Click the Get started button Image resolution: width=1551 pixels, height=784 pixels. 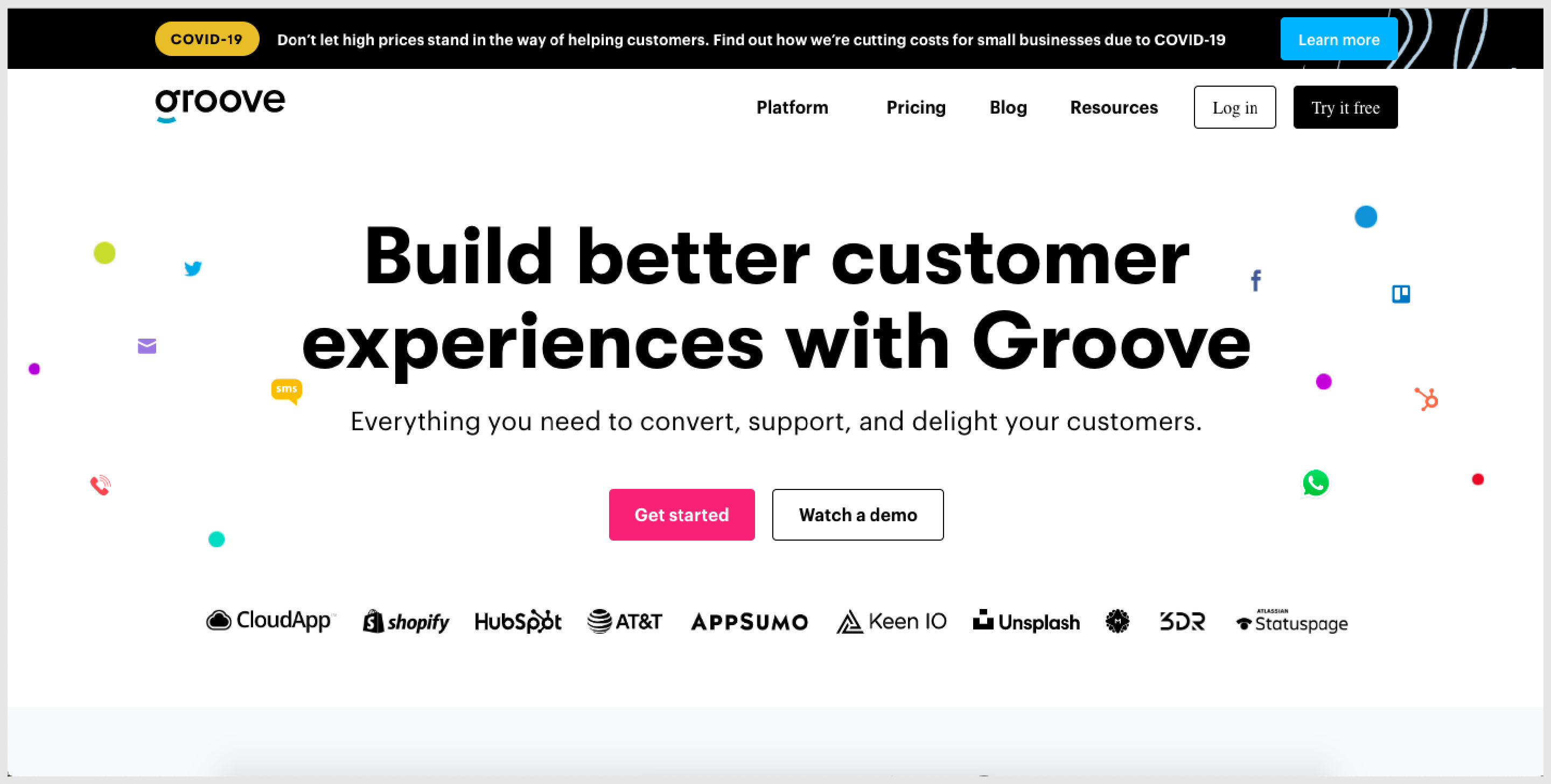point(682,514)
